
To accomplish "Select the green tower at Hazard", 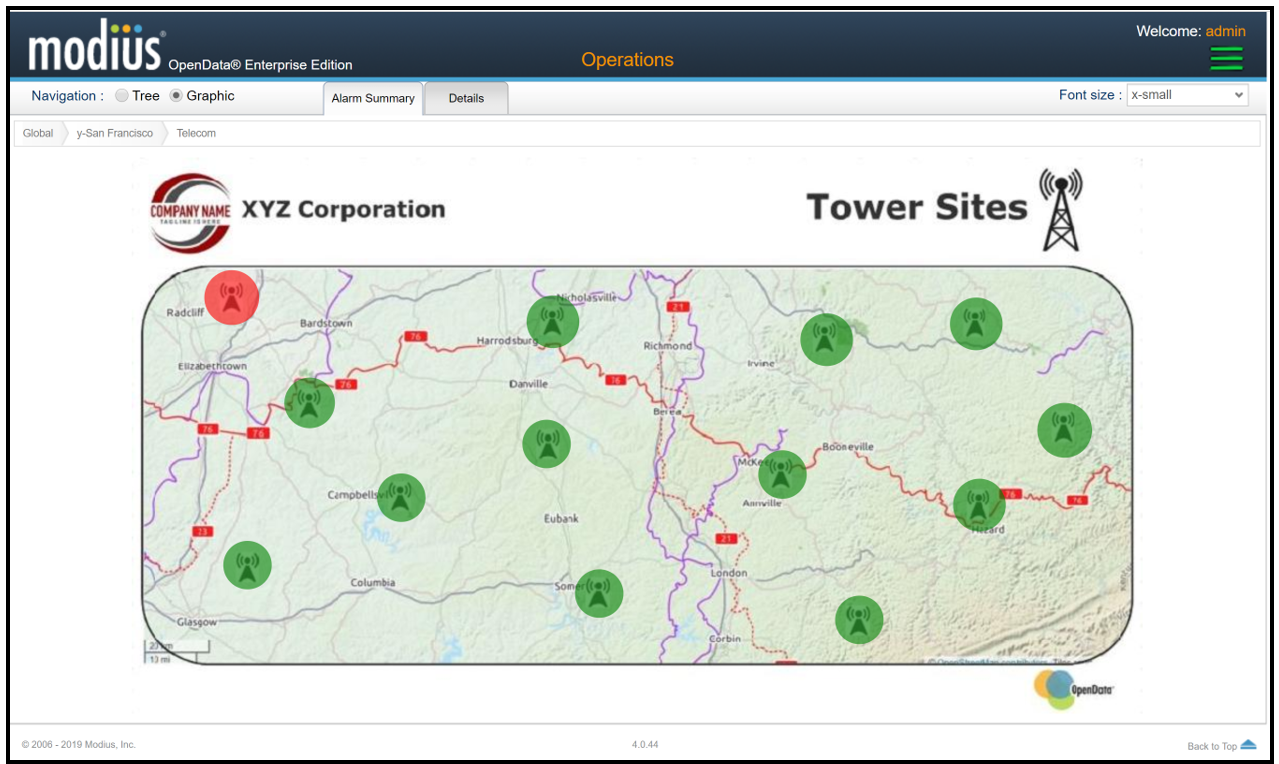I will pyautogui.click(x=979, y=505).
